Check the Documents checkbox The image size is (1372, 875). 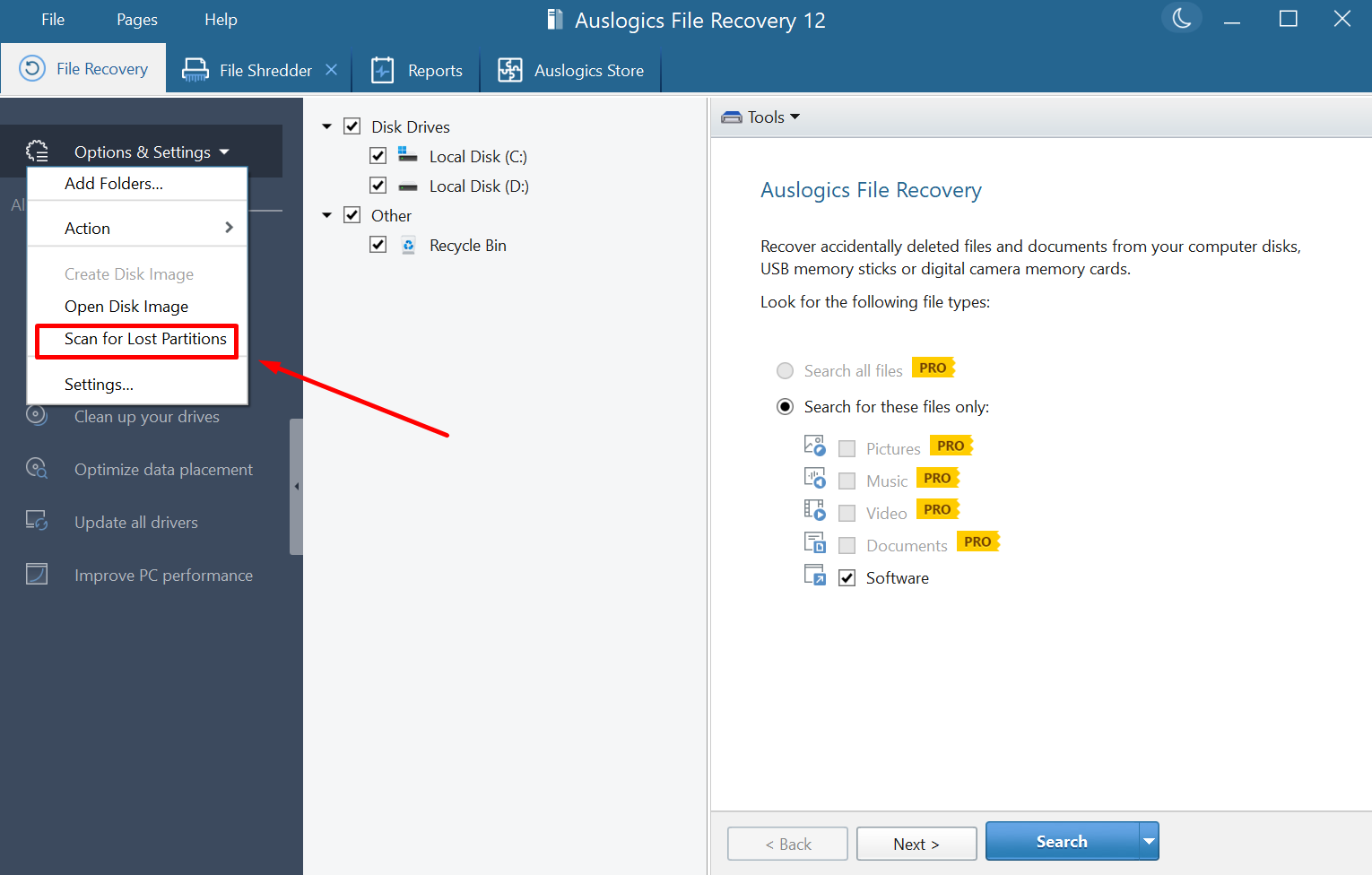pyautogui.click(x=847, y=545)
